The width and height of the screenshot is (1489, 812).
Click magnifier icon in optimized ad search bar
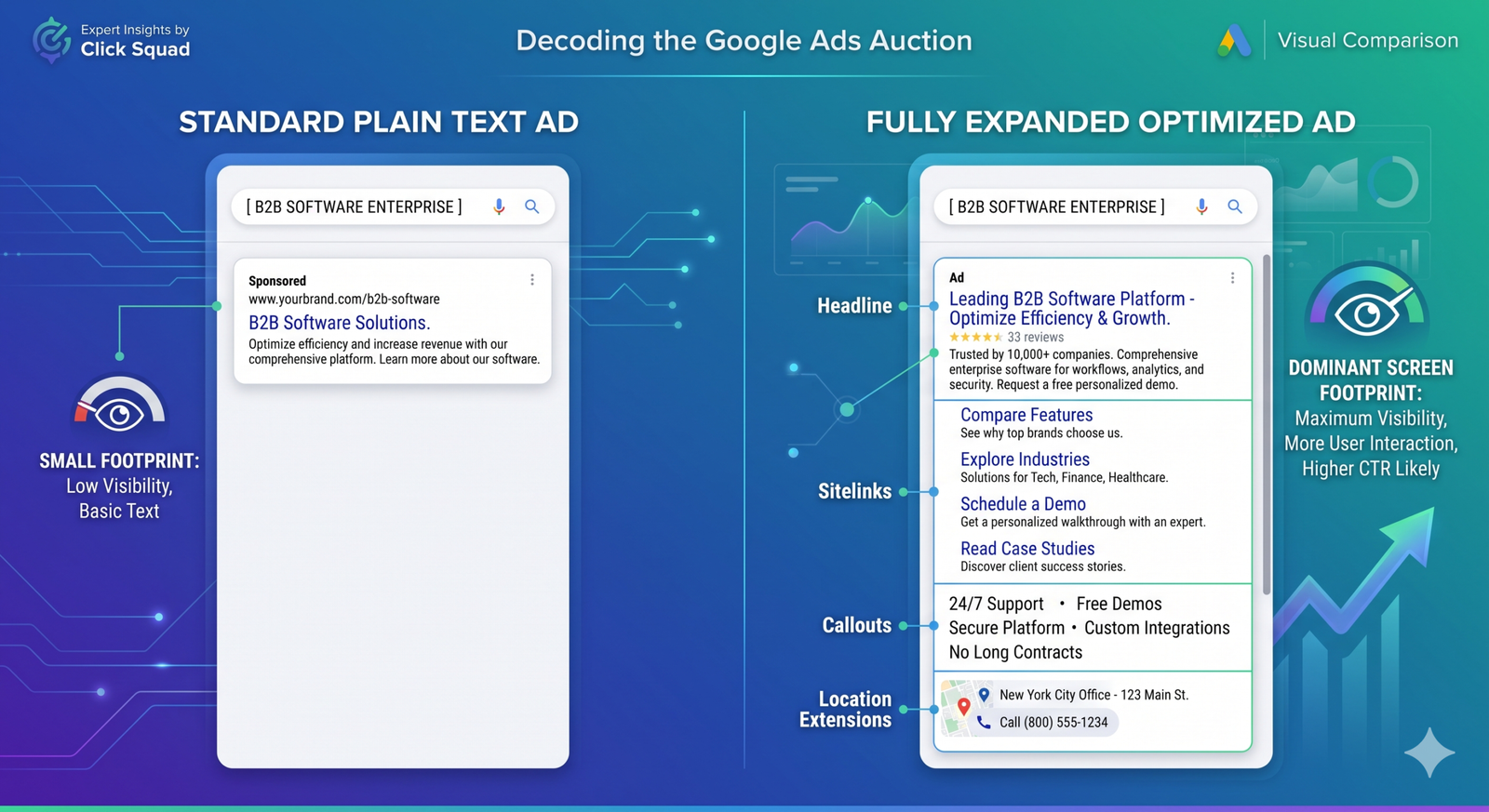[1234, 206]
